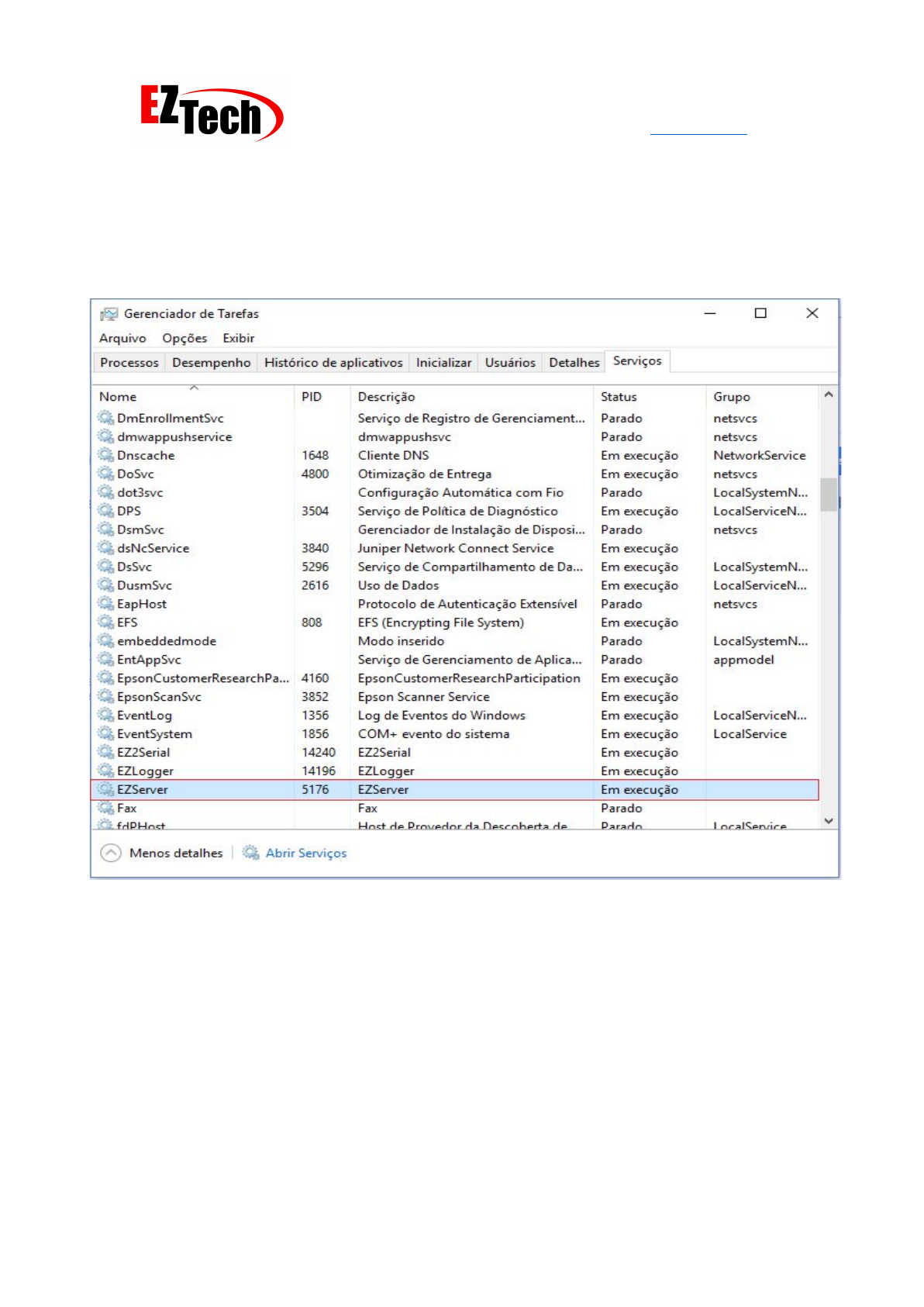
Task: Click the services list scroll-down arrow
Action: coord(829,820)
